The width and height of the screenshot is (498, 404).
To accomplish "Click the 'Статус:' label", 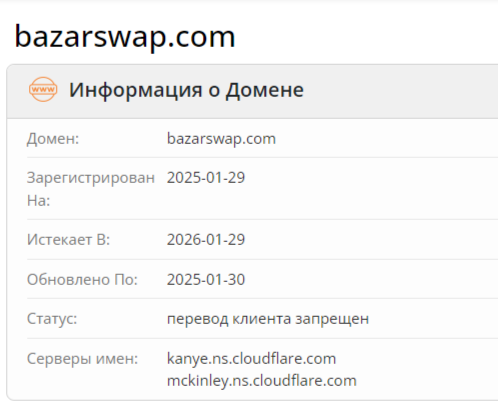I will pos(52,319).
